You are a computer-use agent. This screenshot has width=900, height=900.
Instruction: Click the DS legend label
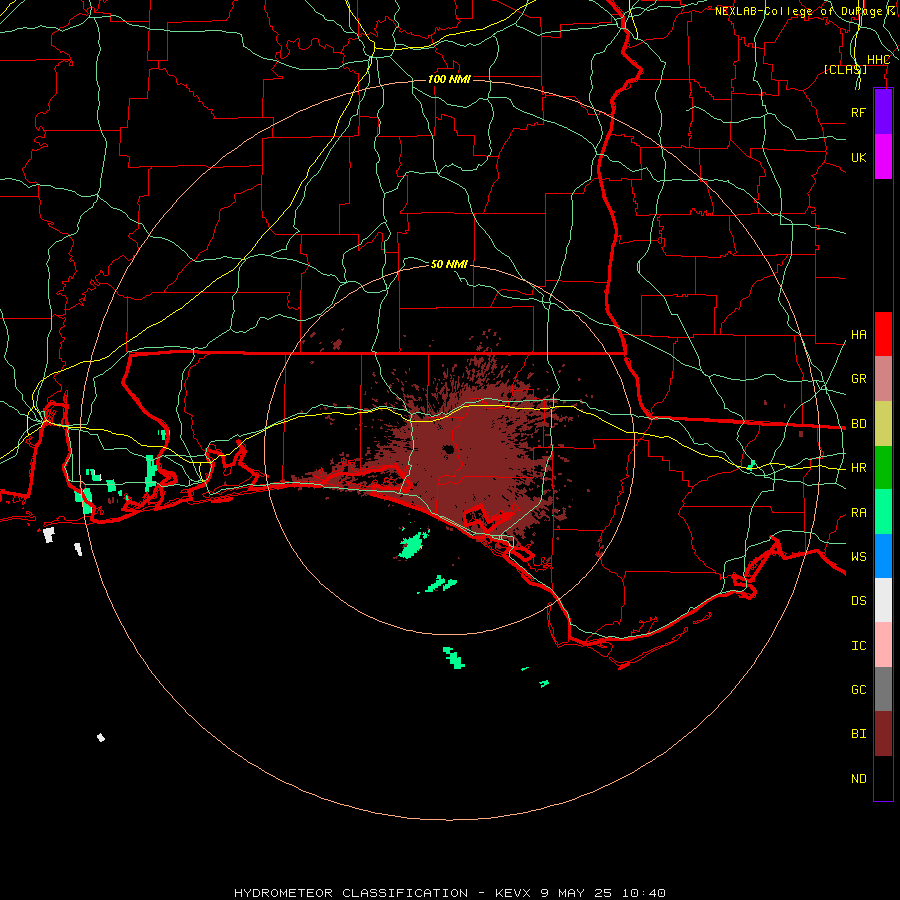click(858, 601)
